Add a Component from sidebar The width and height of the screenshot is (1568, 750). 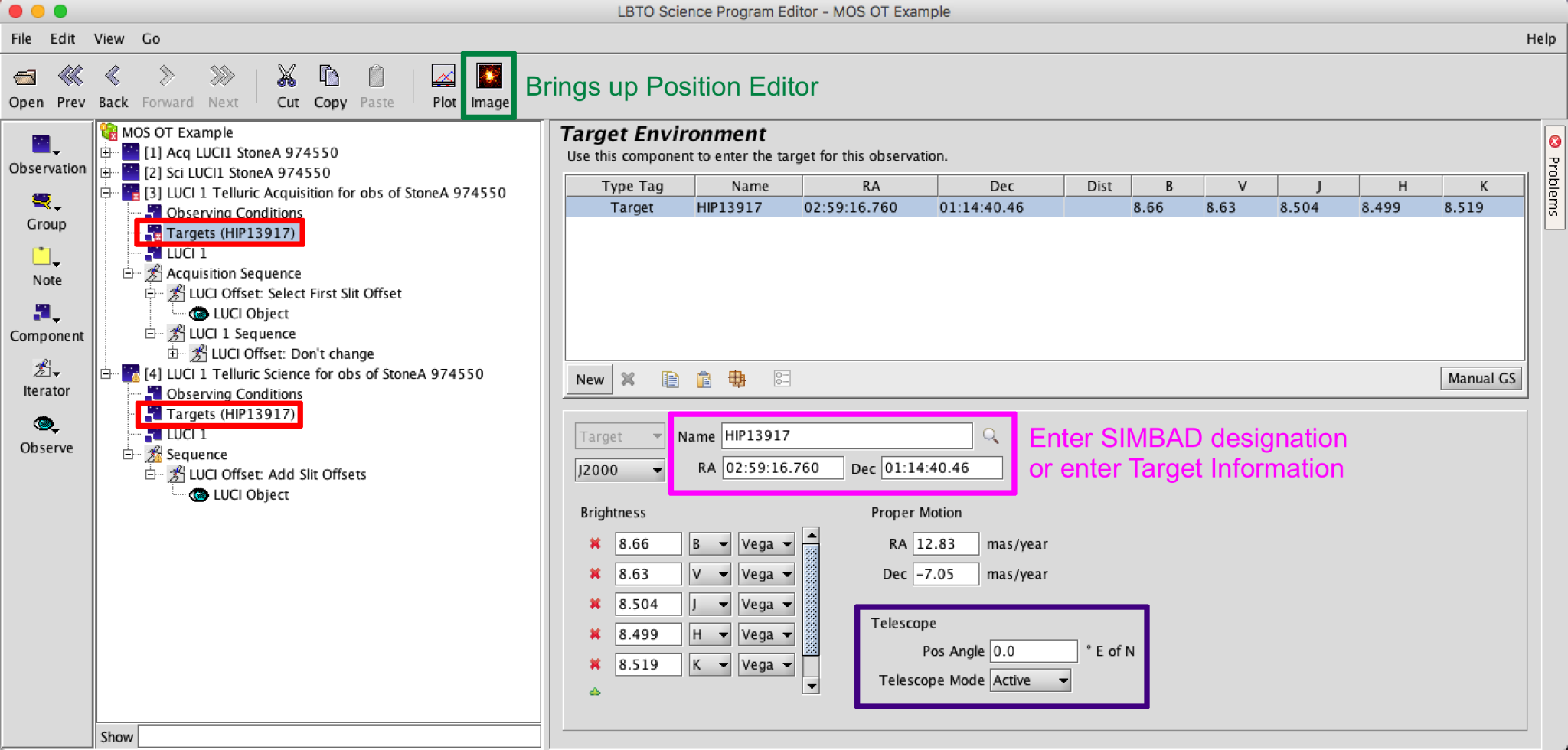click(x=47, y=322)
